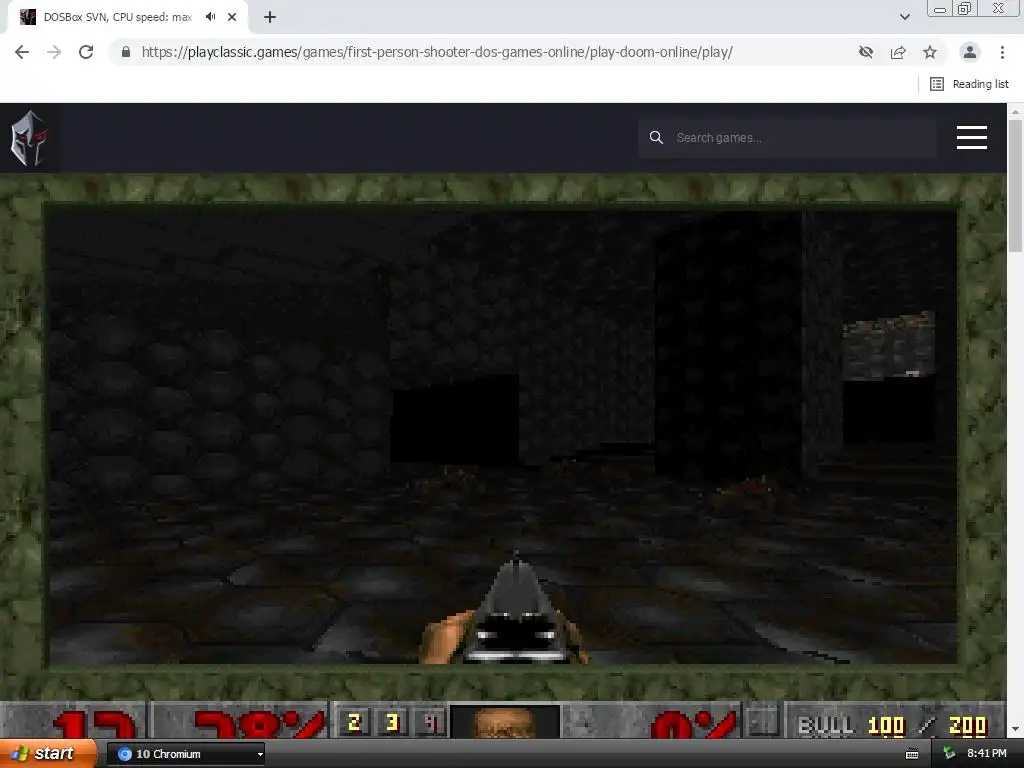The height and width of the screenshot is (768, 1024).
Task: Click the network tray icon
Action: (949, 754)
